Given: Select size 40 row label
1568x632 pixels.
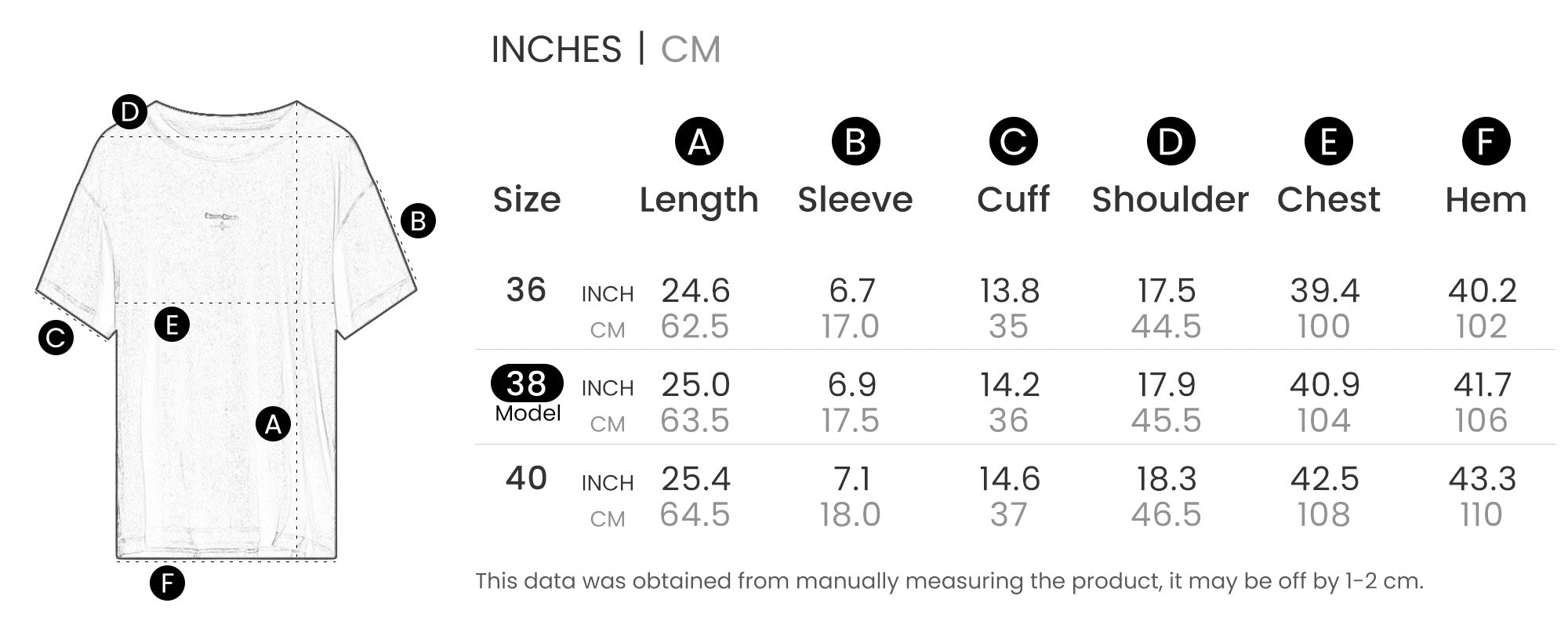Looking at the screenshot, I should click(x=526, y=478).
